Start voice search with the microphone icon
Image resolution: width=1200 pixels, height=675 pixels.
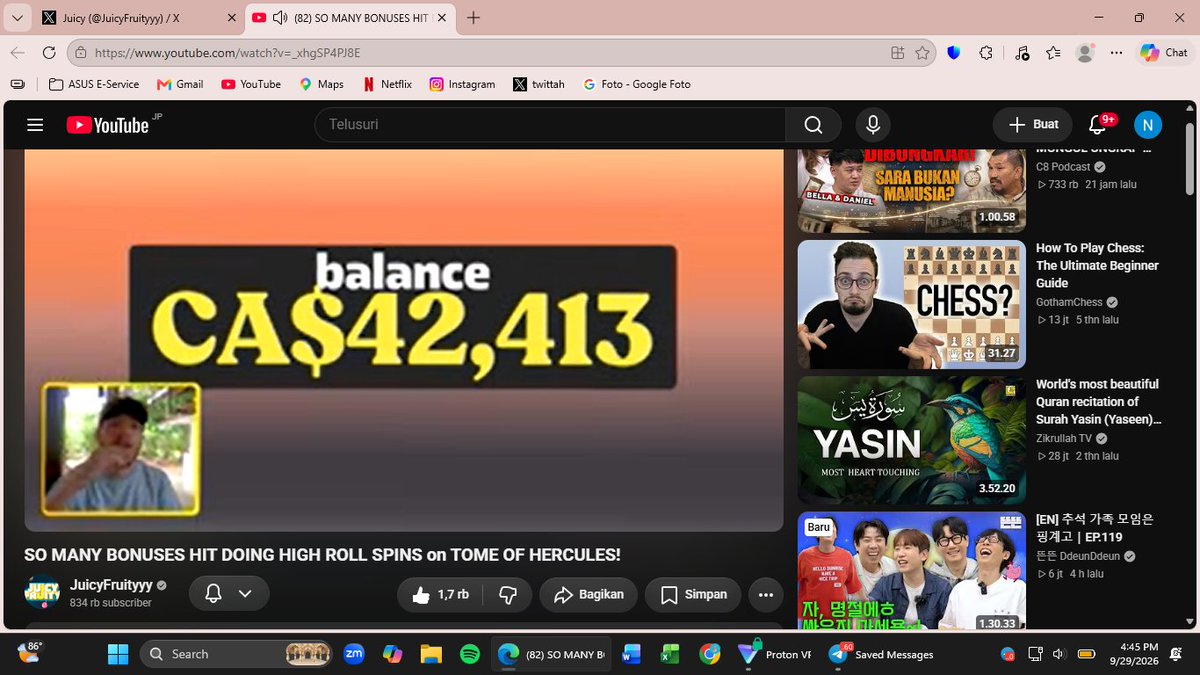pos(873,125)
